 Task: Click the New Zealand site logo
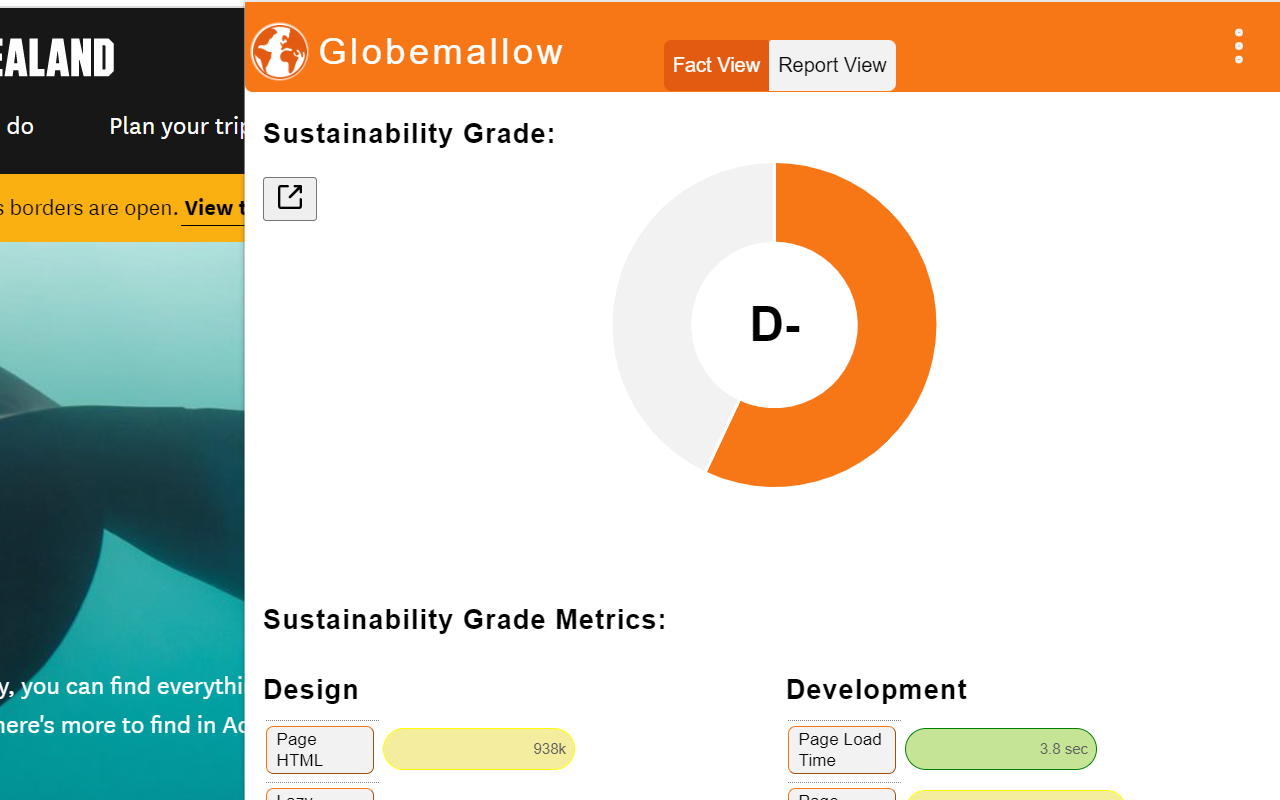coord(58,58)
